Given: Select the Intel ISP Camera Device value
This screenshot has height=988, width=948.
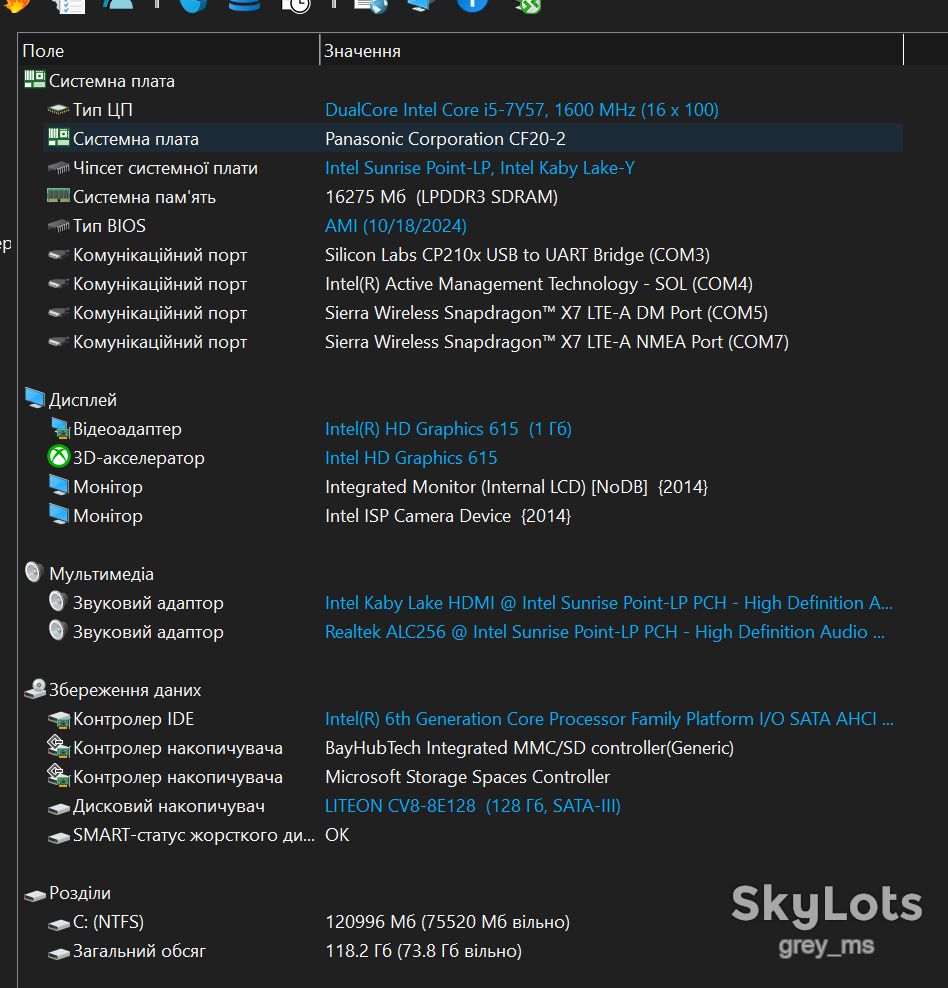Looking at the screenshot, I should point(448,515).
